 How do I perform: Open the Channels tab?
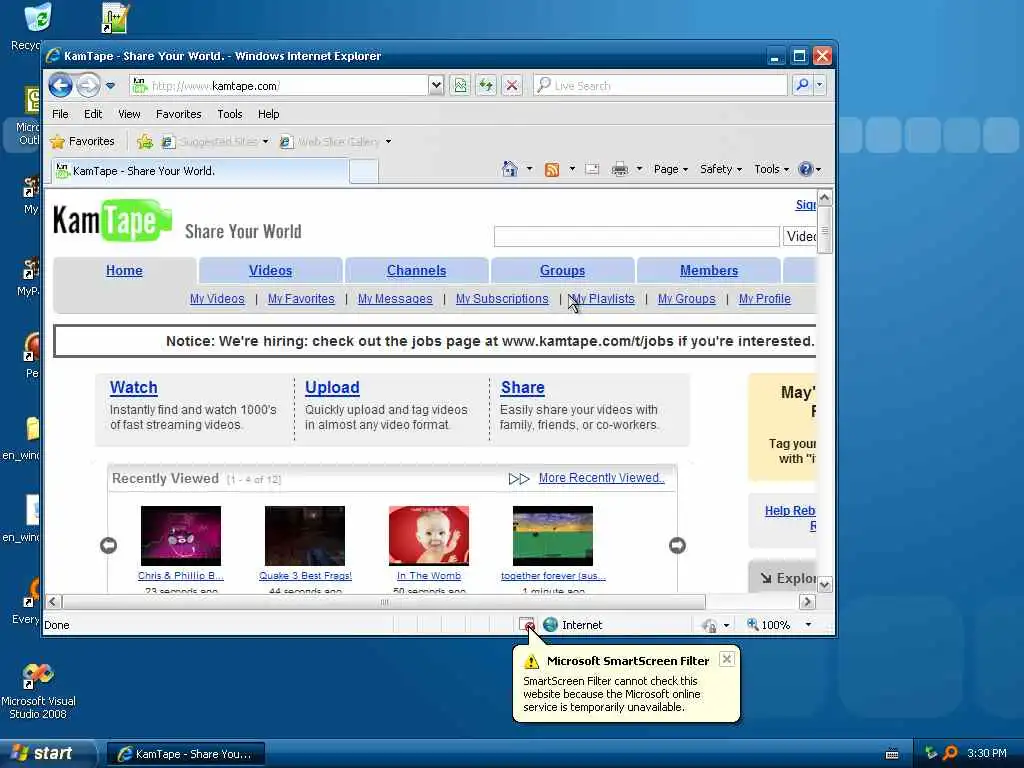pyautogui.click(x=416, y=270)
